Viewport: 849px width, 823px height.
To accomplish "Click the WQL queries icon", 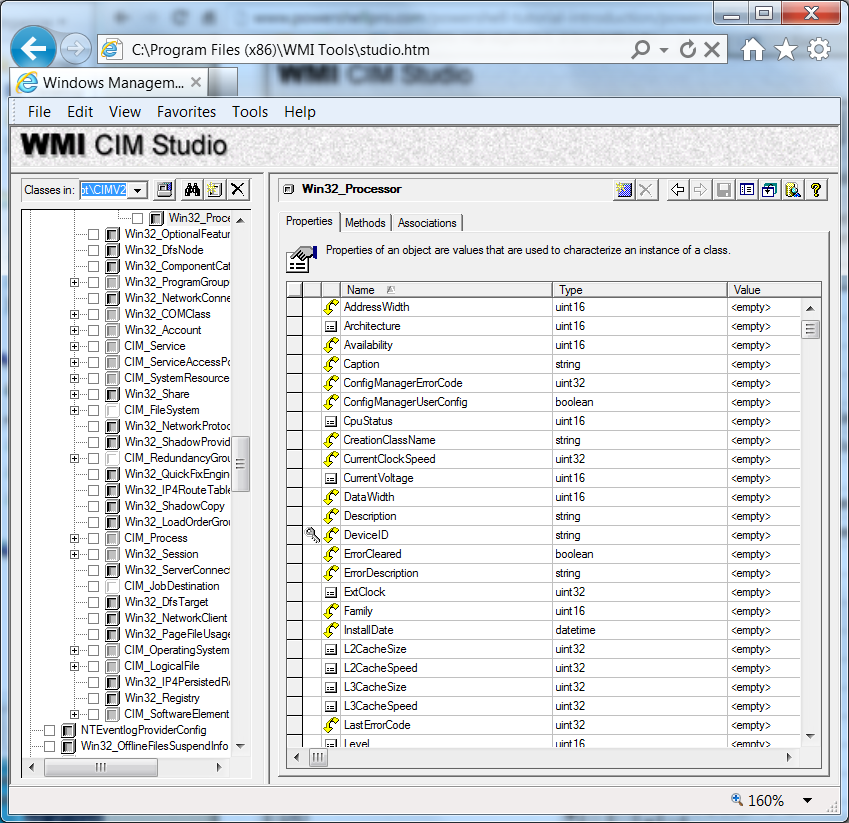I will (x=793, y=190).
